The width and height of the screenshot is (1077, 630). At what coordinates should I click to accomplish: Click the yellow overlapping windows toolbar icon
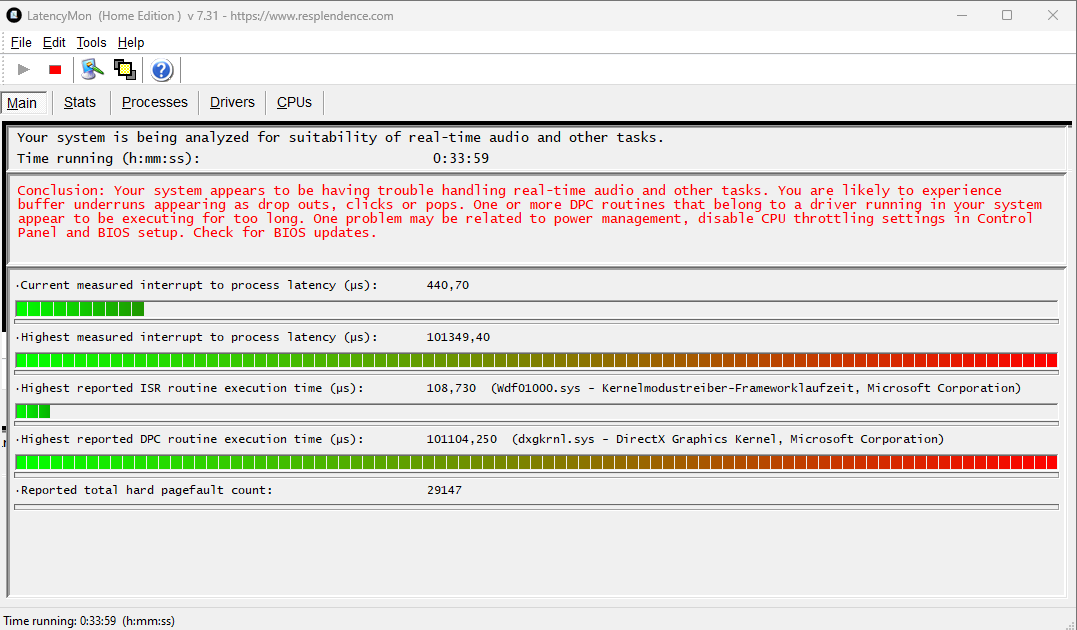point(124,69)
